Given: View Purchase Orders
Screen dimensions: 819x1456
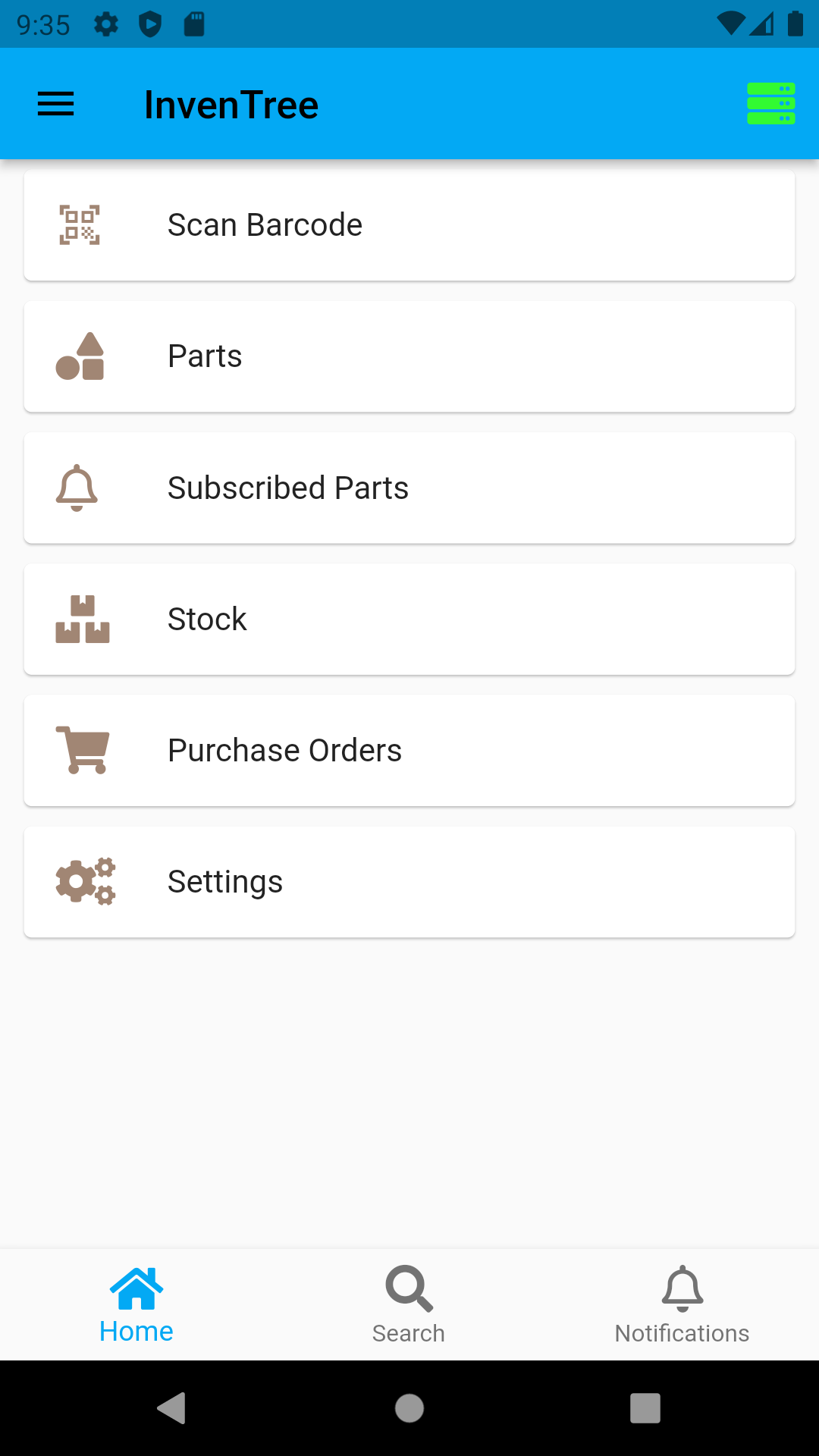Looking at the screenshot, I should pyautogui.click(x=409, y=751).
